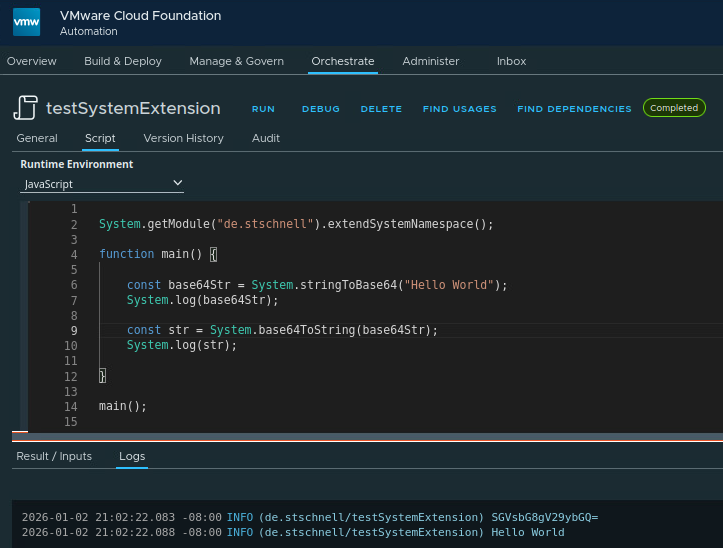Click the horizontal split bar below the editor
The width and height of the screenshot is (723, 548).
(367, 437)
